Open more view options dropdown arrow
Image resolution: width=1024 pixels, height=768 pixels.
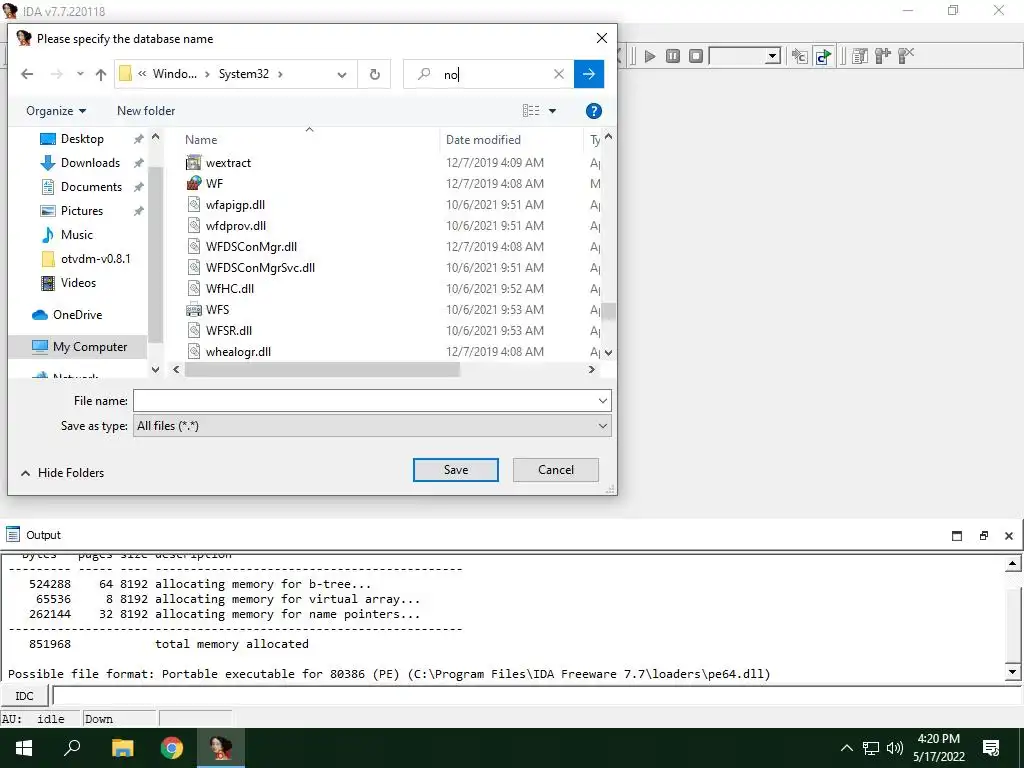(x=552, y=111)
